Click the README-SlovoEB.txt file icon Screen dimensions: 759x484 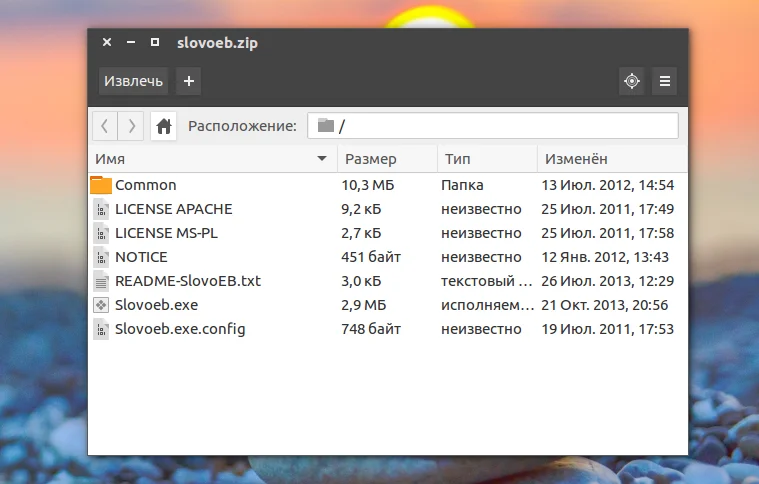point(101,281)
